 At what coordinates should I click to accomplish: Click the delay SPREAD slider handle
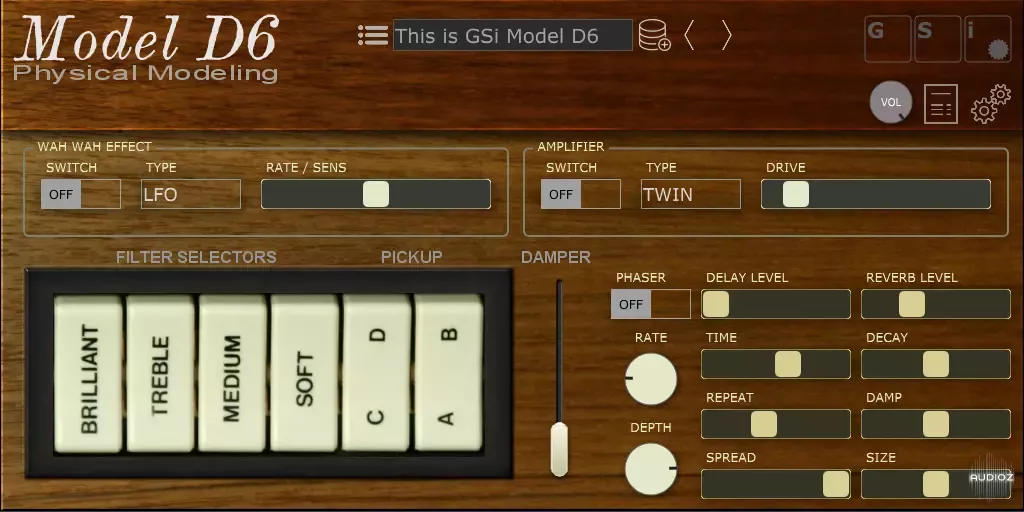point(836,484)
